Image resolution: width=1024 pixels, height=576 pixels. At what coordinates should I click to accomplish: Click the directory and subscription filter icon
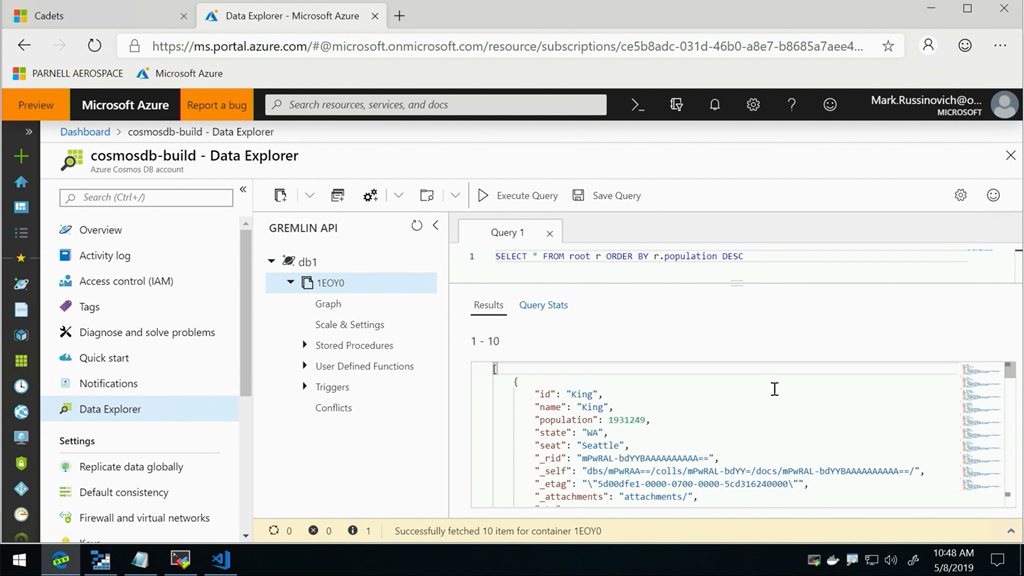click(676, 105)
